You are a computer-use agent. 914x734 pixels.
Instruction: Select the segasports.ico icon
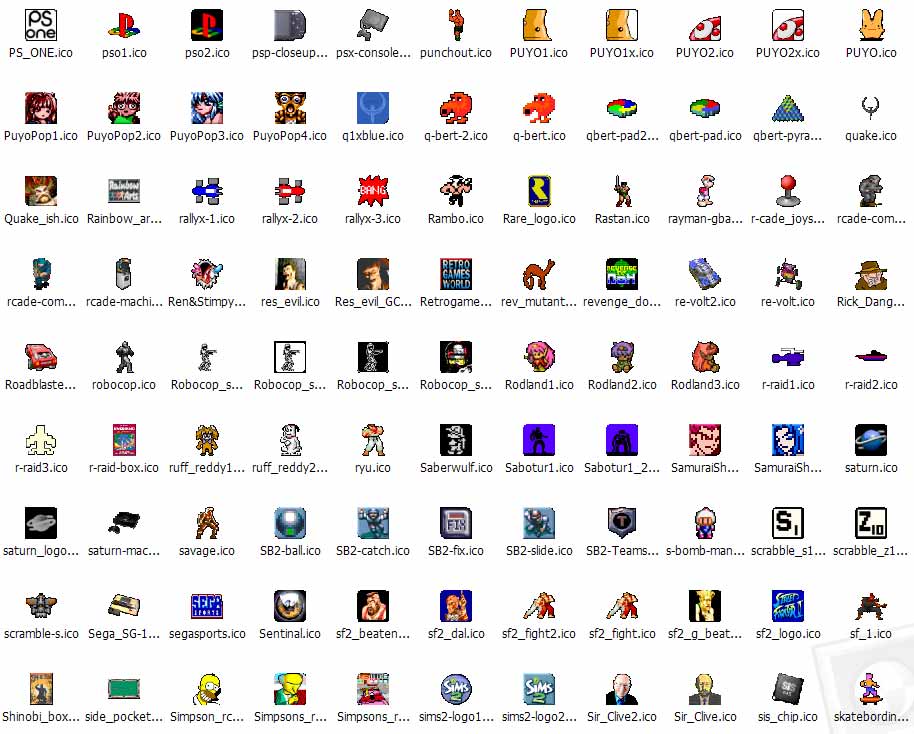click(207, 606)
